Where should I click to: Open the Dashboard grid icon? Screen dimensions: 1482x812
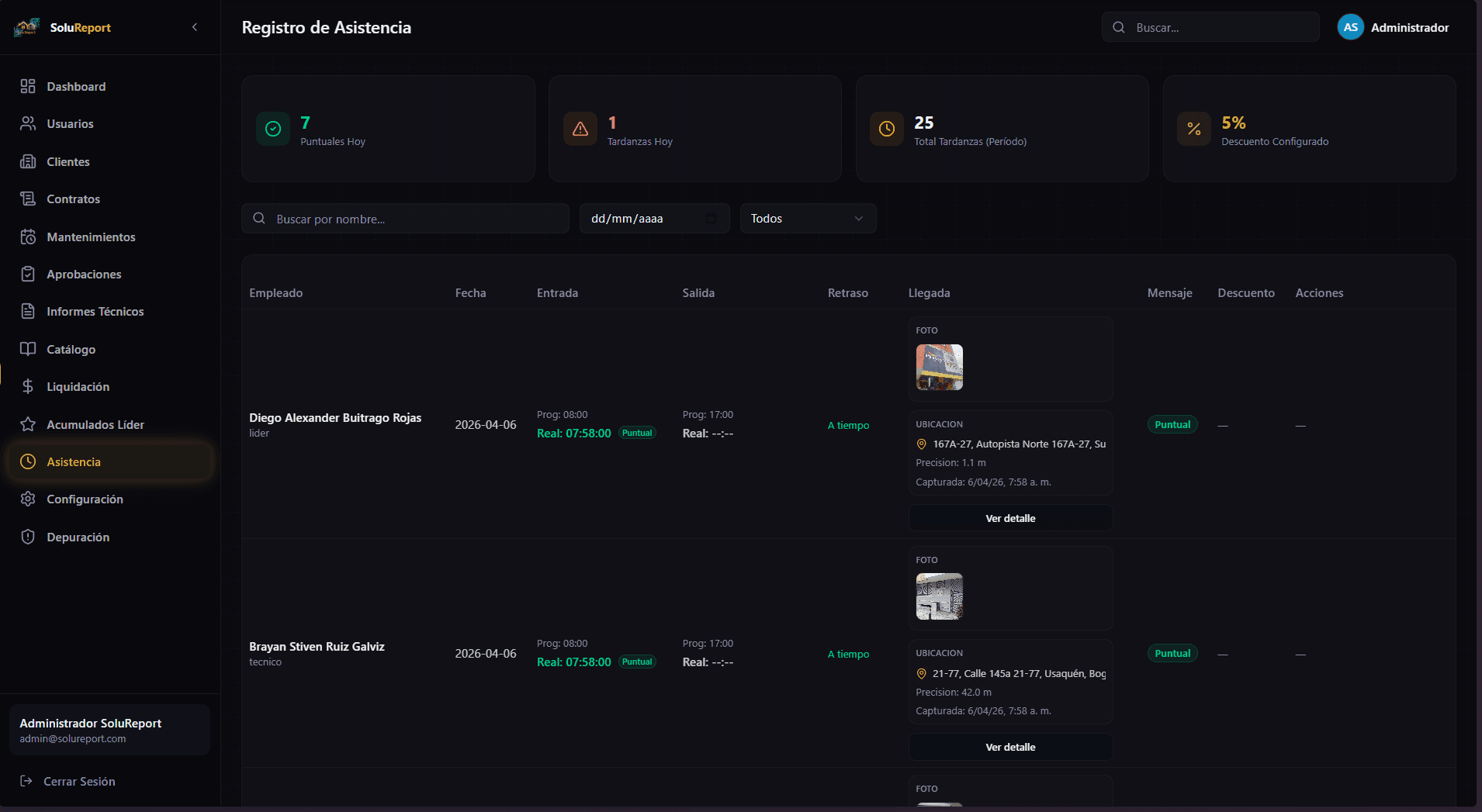click(x=28, y=86)
